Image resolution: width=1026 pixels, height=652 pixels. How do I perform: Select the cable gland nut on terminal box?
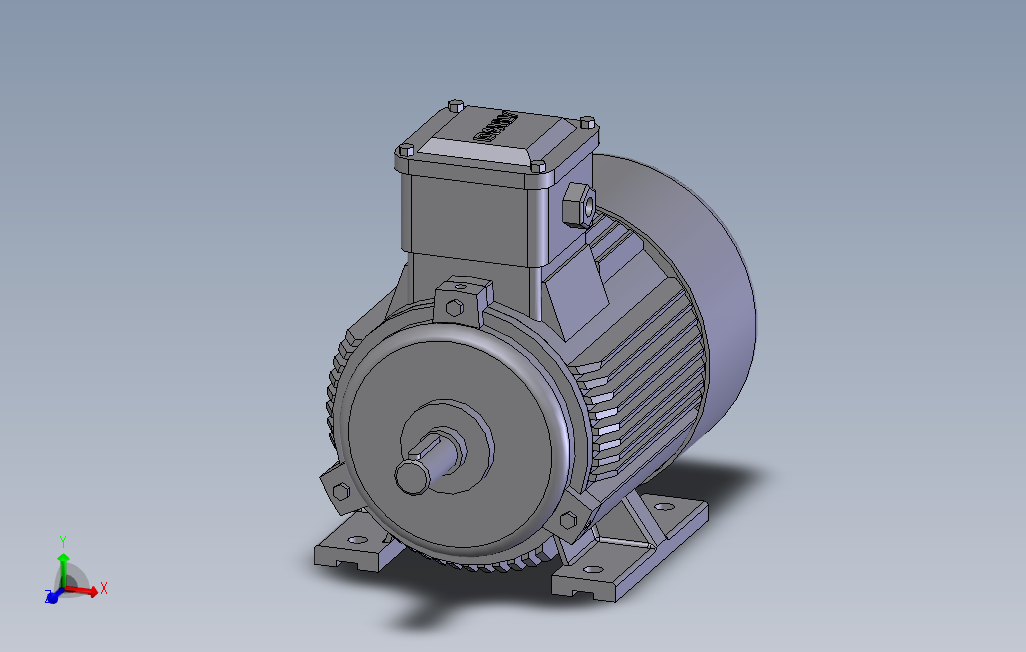[579, 206]
